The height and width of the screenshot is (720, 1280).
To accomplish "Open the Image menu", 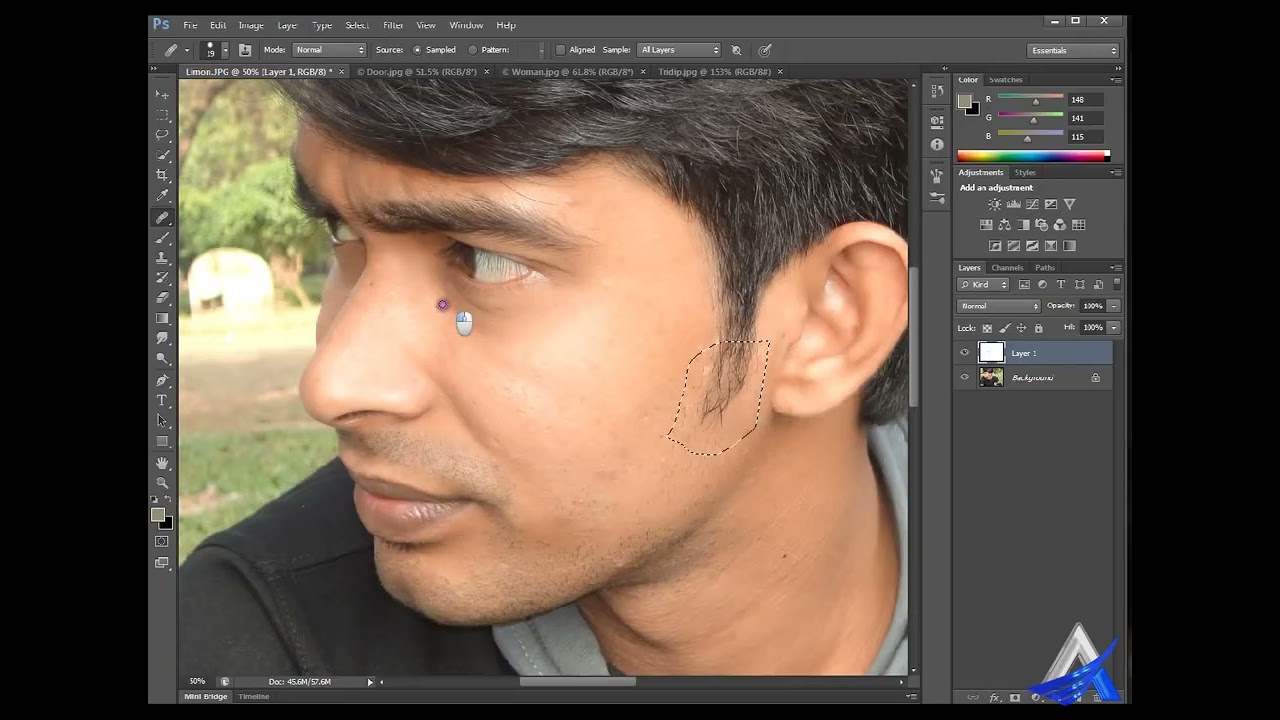I will 251,25.
